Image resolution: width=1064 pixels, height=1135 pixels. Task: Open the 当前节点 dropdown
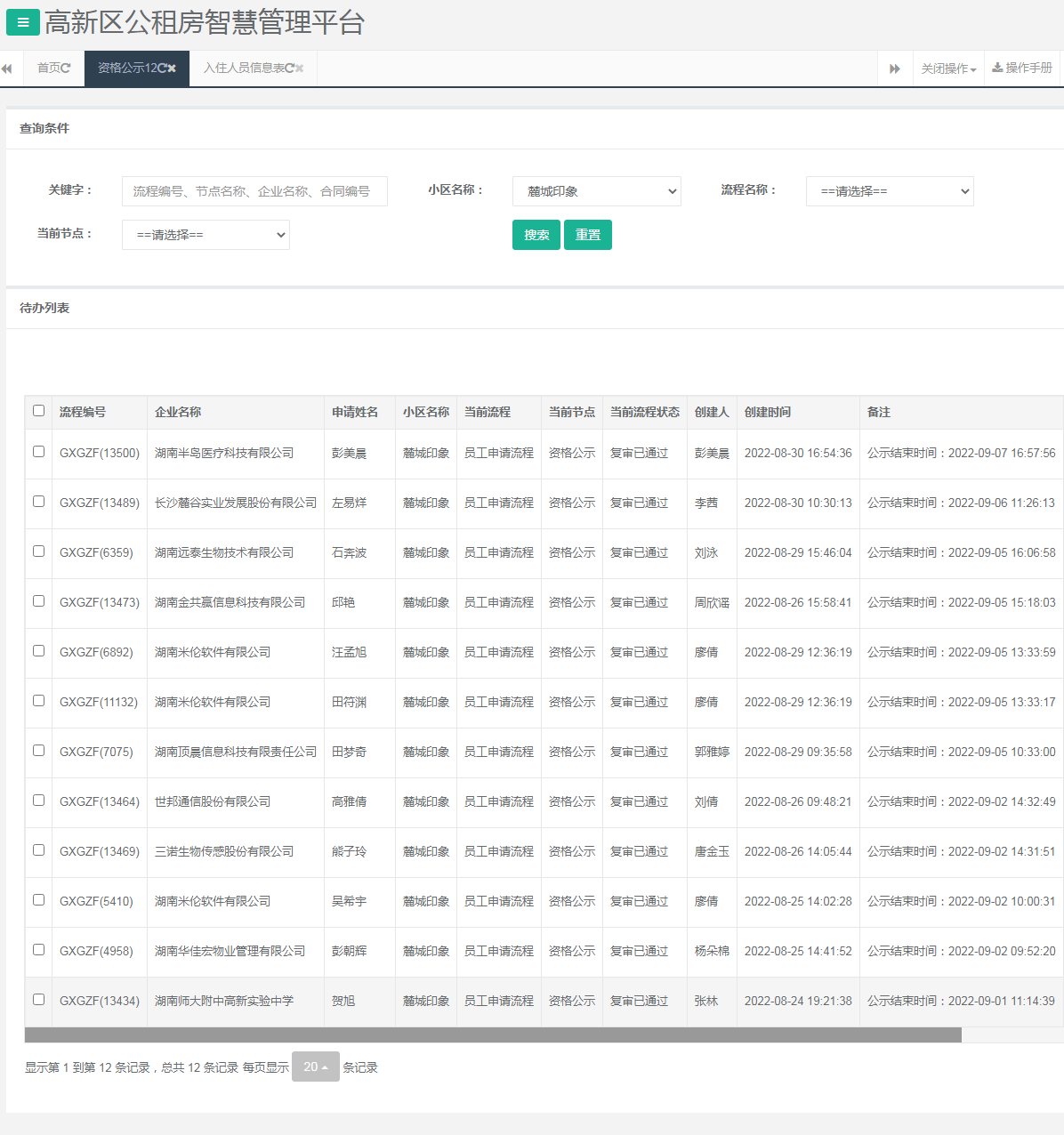(206, 235)
